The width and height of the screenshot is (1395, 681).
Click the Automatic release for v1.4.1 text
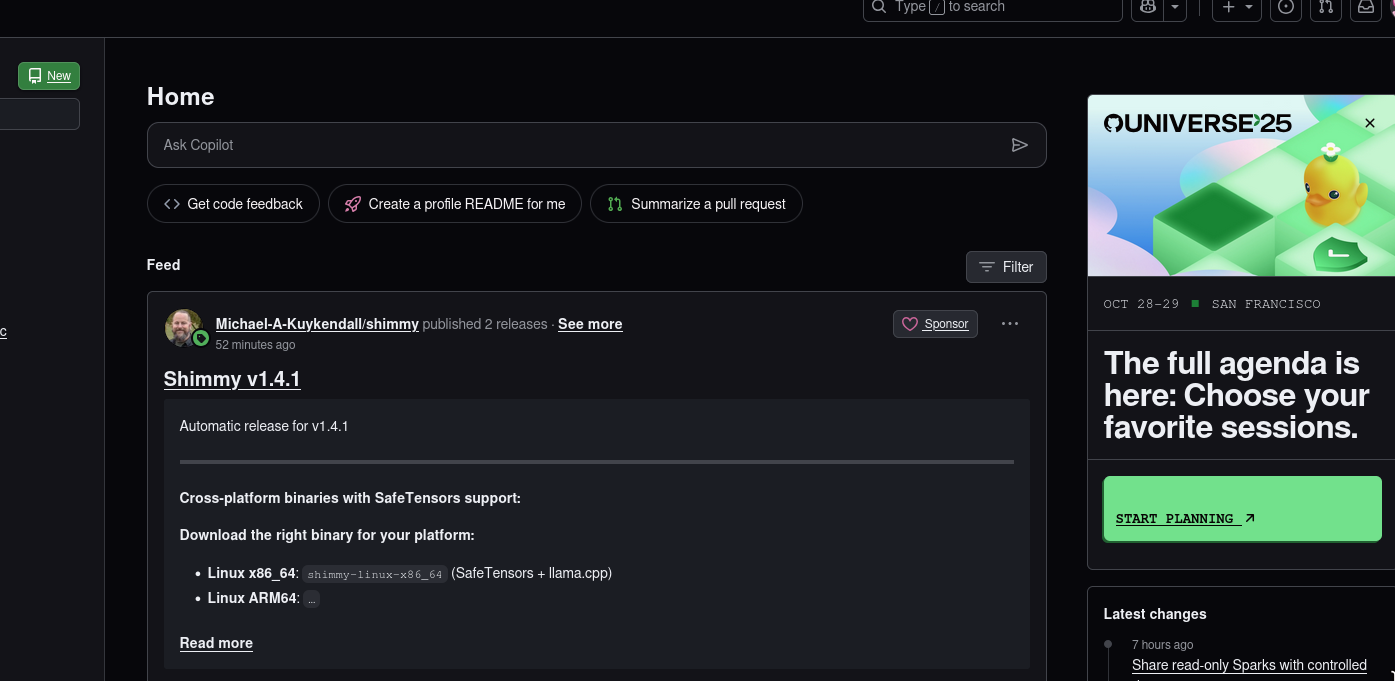[264, 426]
